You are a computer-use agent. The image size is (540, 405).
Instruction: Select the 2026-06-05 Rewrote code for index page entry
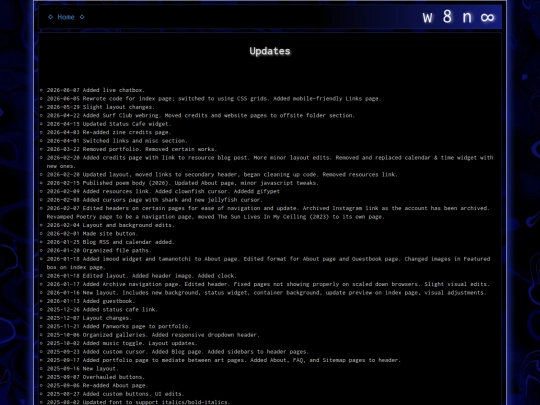[214, 98]
